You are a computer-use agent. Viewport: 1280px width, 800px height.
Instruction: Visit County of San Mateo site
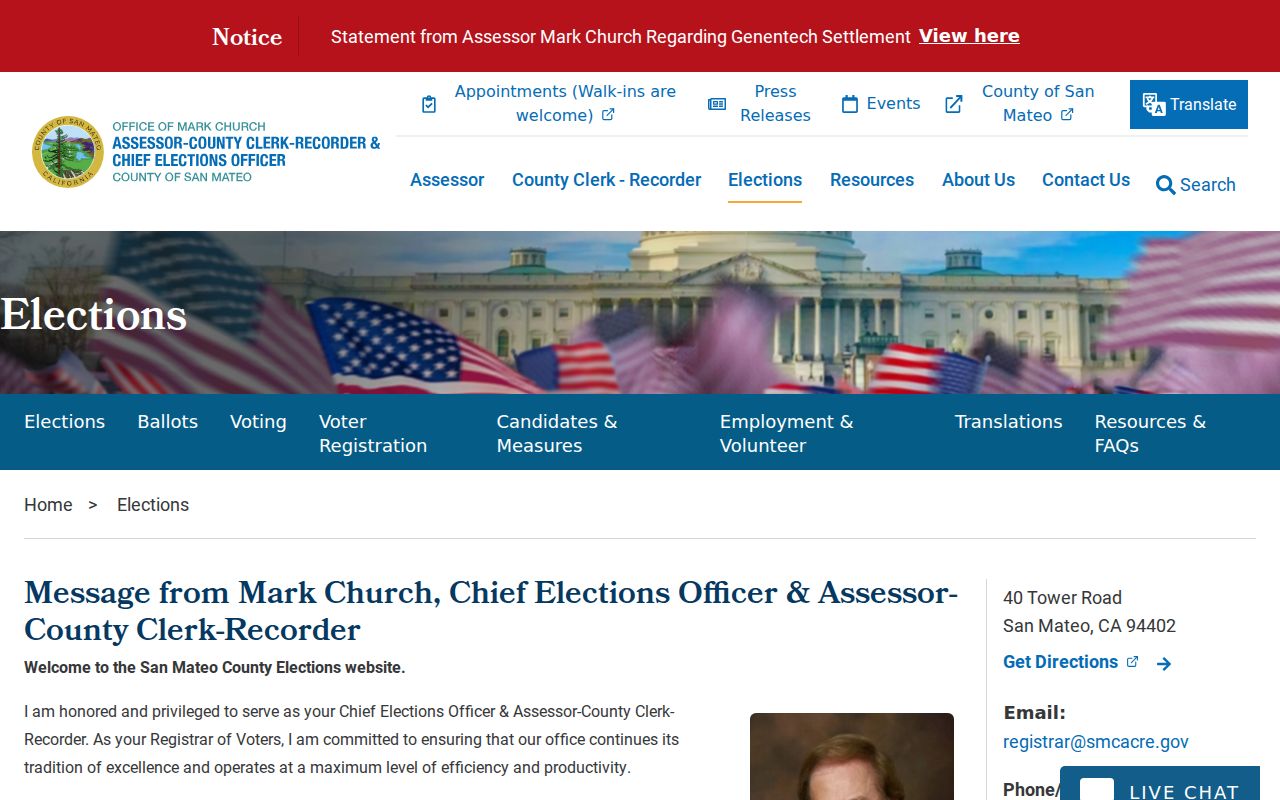(1038, 103)
